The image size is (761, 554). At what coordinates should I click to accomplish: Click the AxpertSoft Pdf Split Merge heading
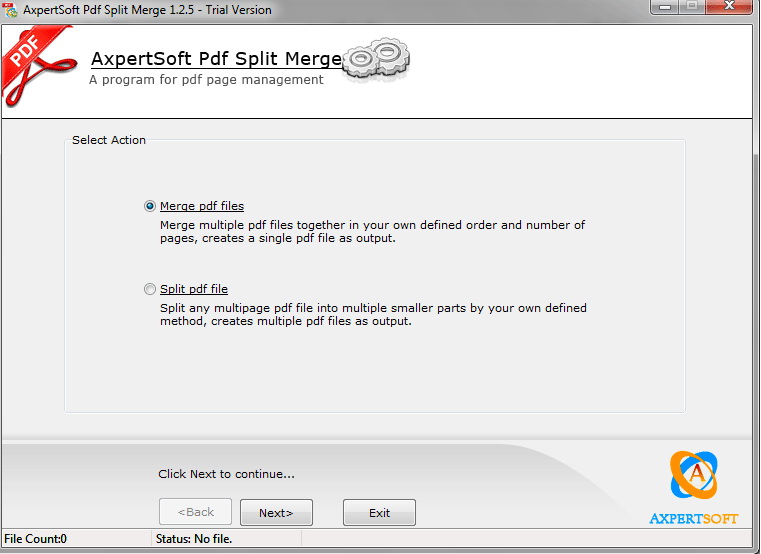pos(216,59)
